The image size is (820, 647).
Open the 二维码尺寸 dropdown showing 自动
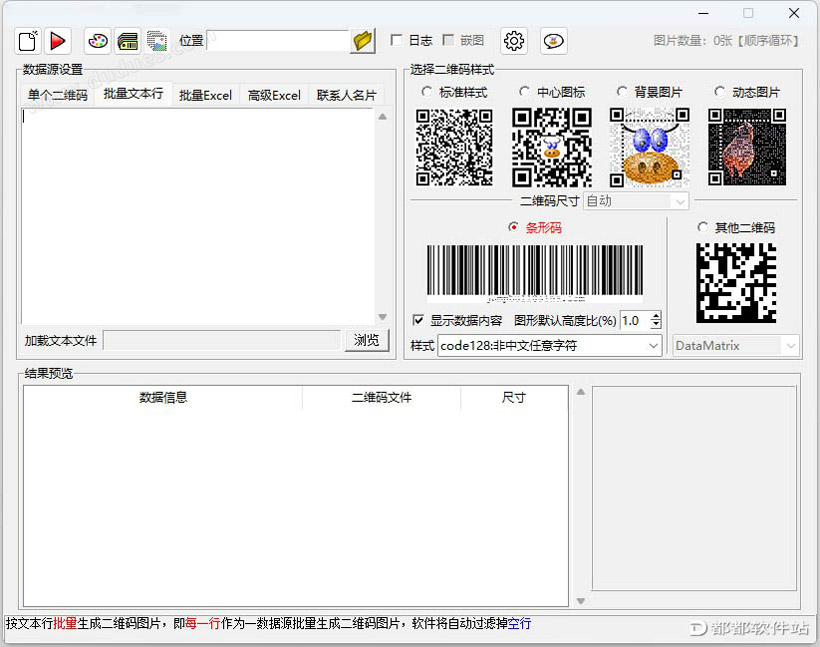coord(636,201)
